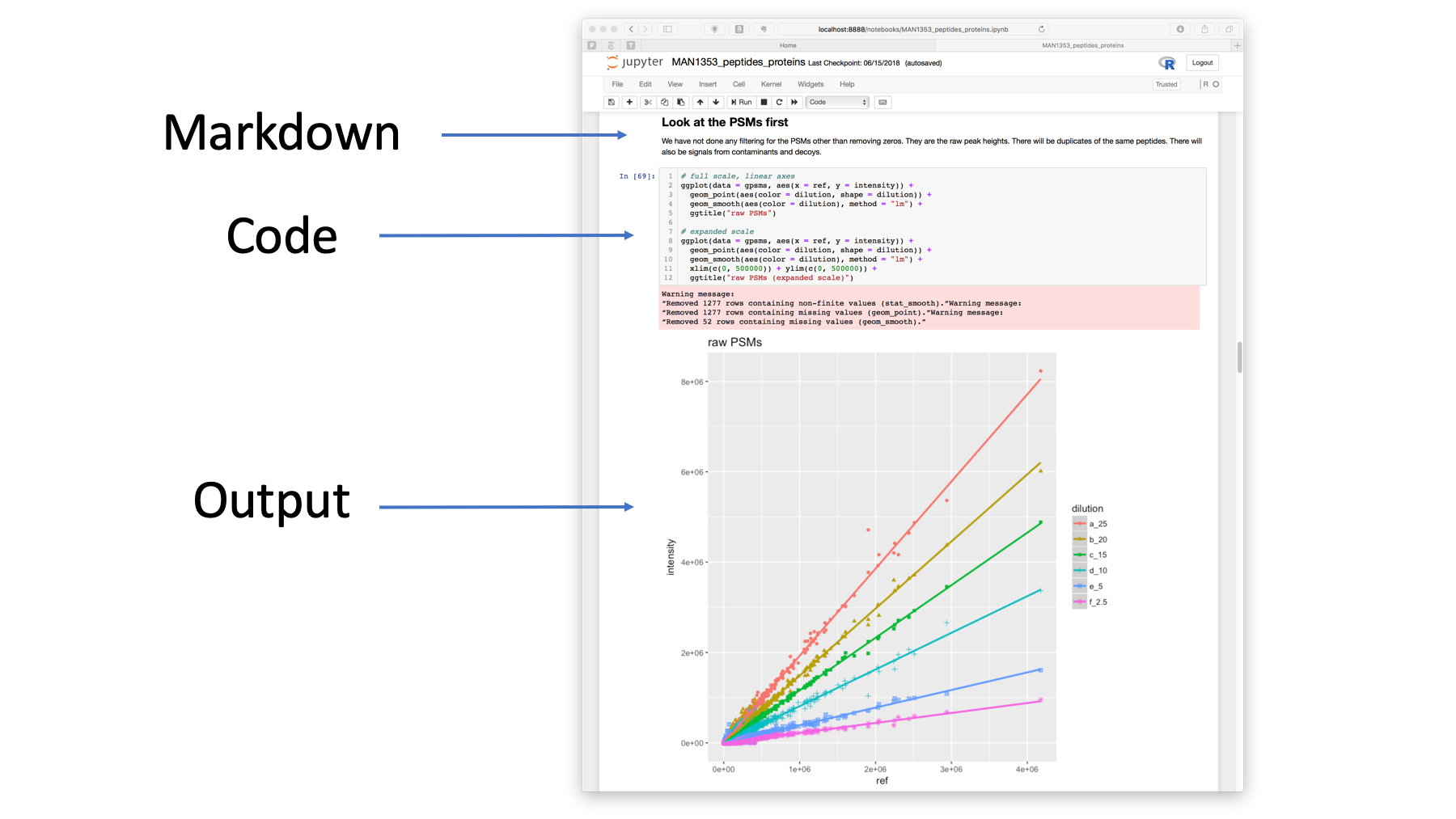
Task: Click the f_2.5 legend color key
Action: [x=1079, y=602]
